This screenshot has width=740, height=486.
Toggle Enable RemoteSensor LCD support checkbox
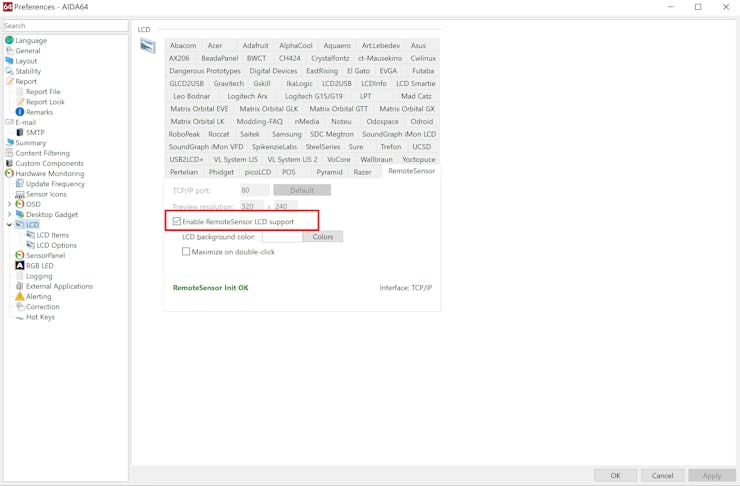[177, 221]
